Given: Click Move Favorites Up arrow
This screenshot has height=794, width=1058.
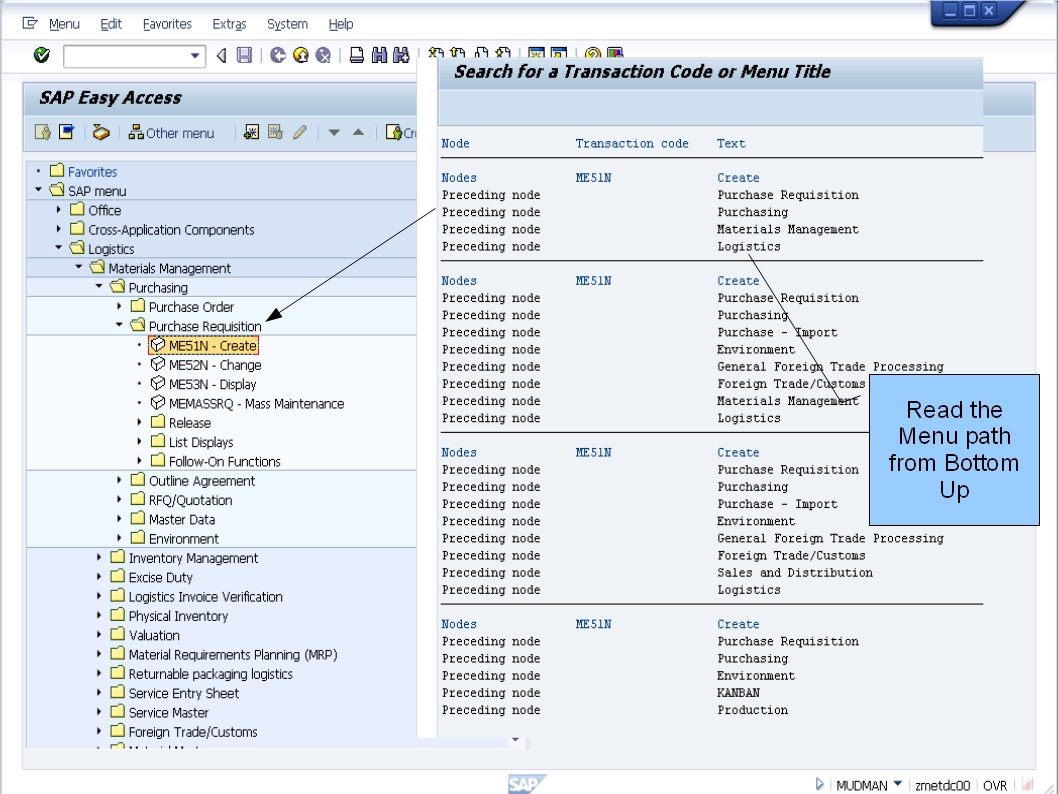Looking at the screenshot, I should (358, 132).
